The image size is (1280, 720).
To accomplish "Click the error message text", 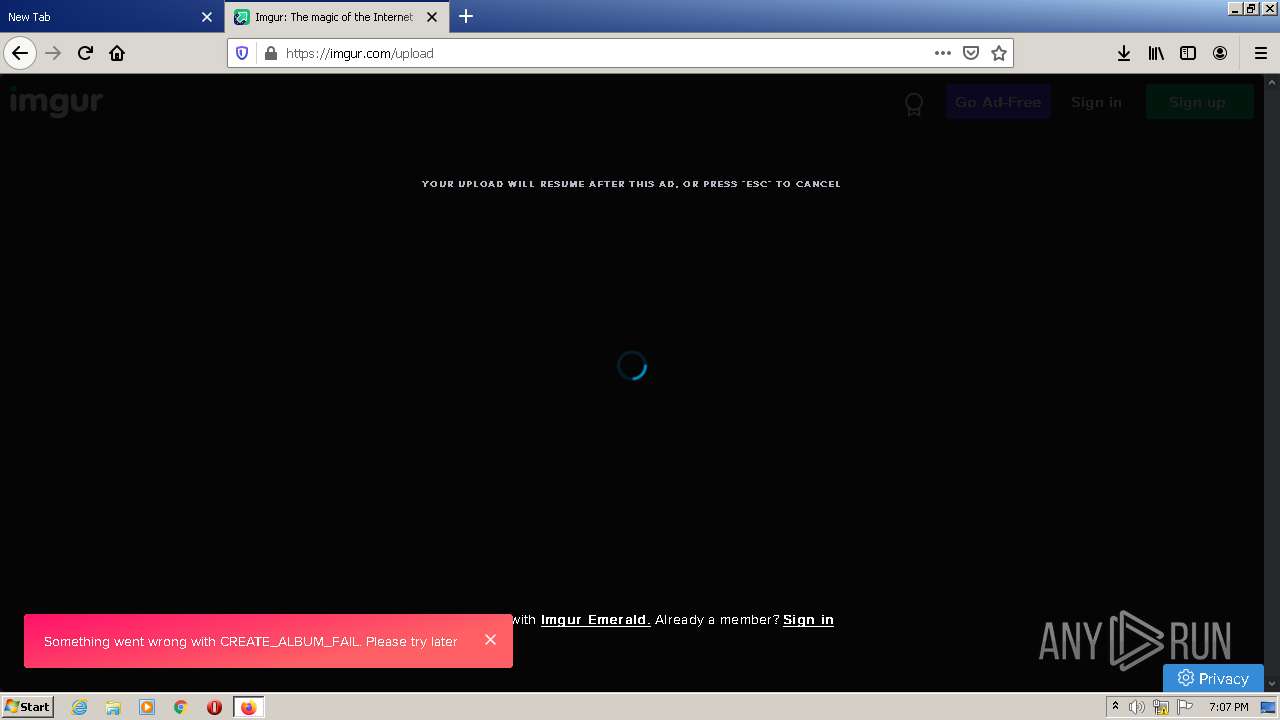I will (250, 642).
